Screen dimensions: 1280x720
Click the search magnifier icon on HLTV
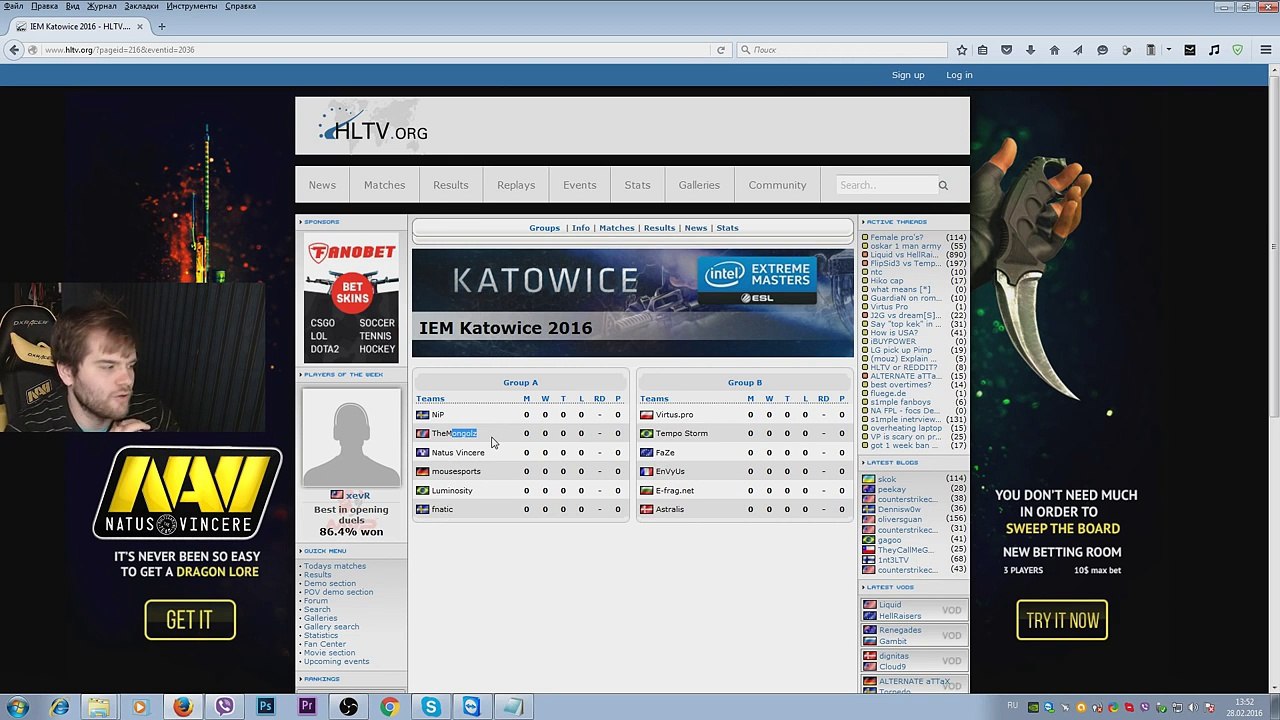943,185
